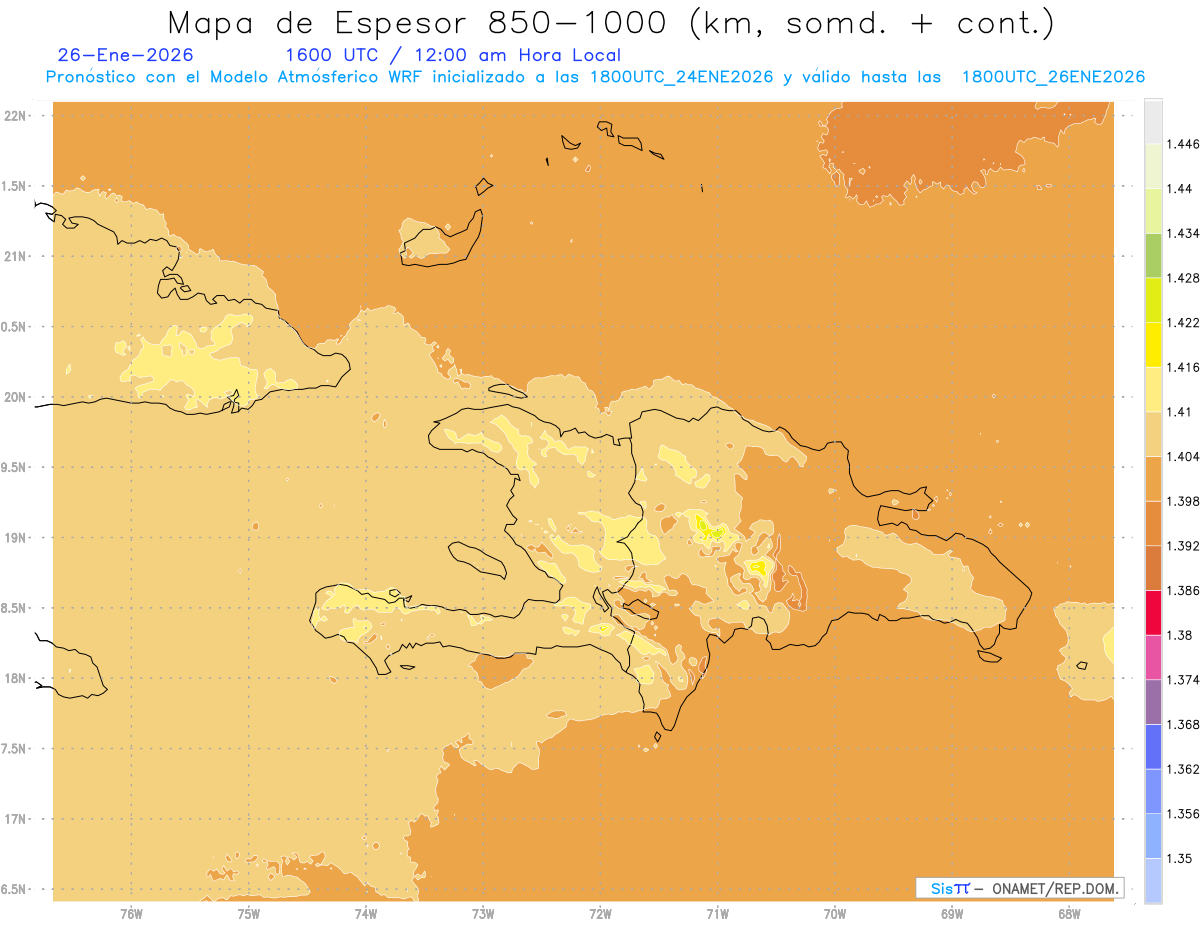1200x927 pixels.
Task: Click the '19N' latitude axis label
Action: (17, 537)
